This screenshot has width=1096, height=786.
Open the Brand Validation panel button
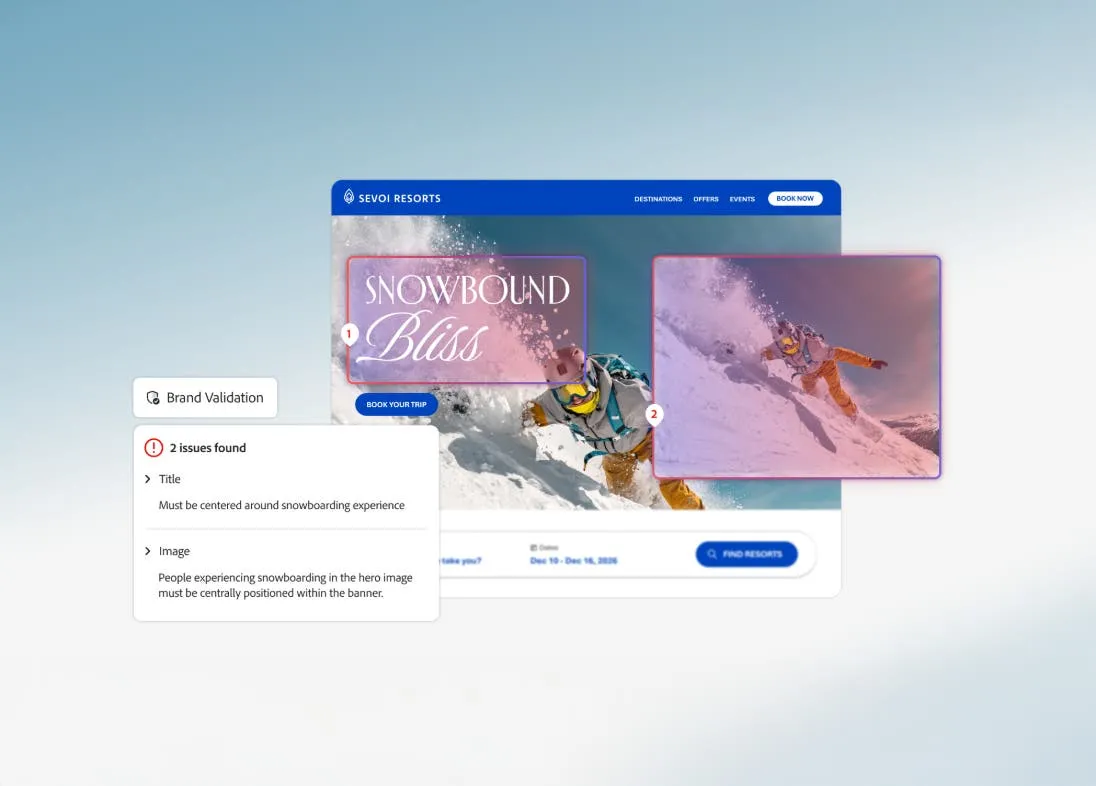[x=205, y=398]
